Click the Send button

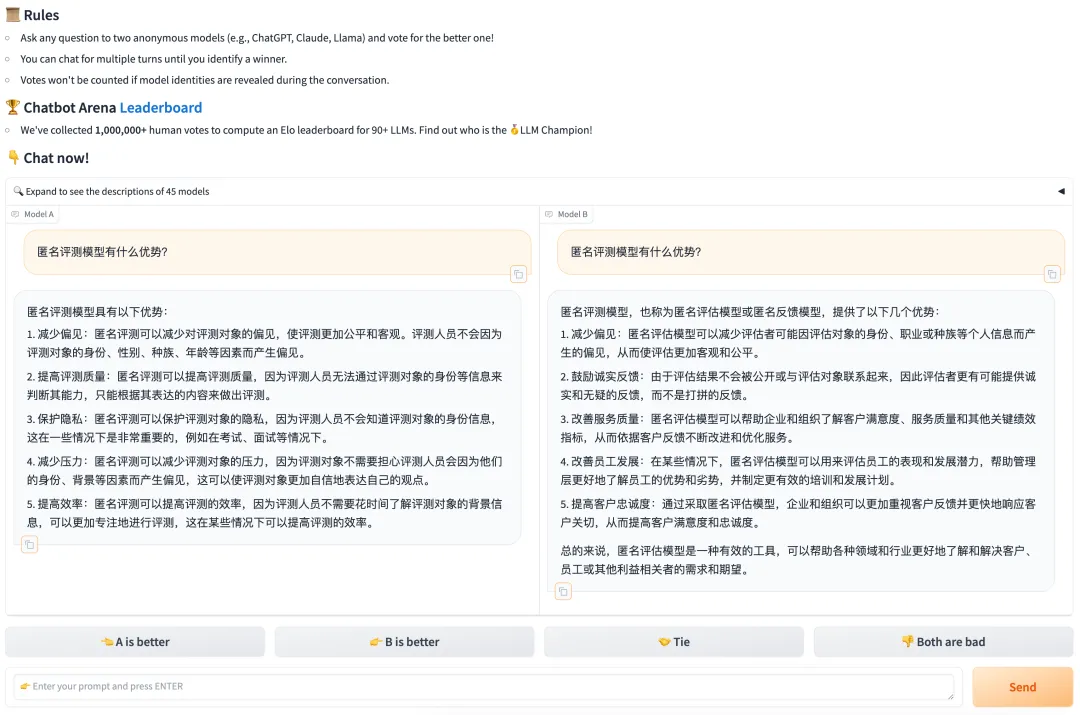click(1022, 687)
